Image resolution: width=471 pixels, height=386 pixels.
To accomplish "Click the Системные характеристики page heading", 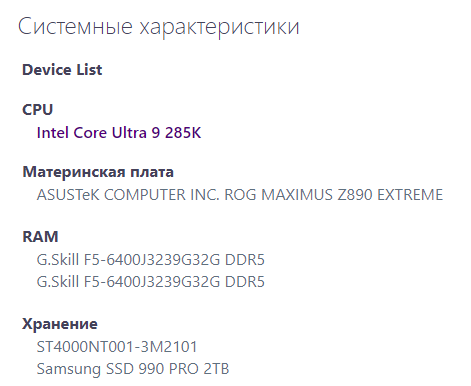I will point(159,27).
